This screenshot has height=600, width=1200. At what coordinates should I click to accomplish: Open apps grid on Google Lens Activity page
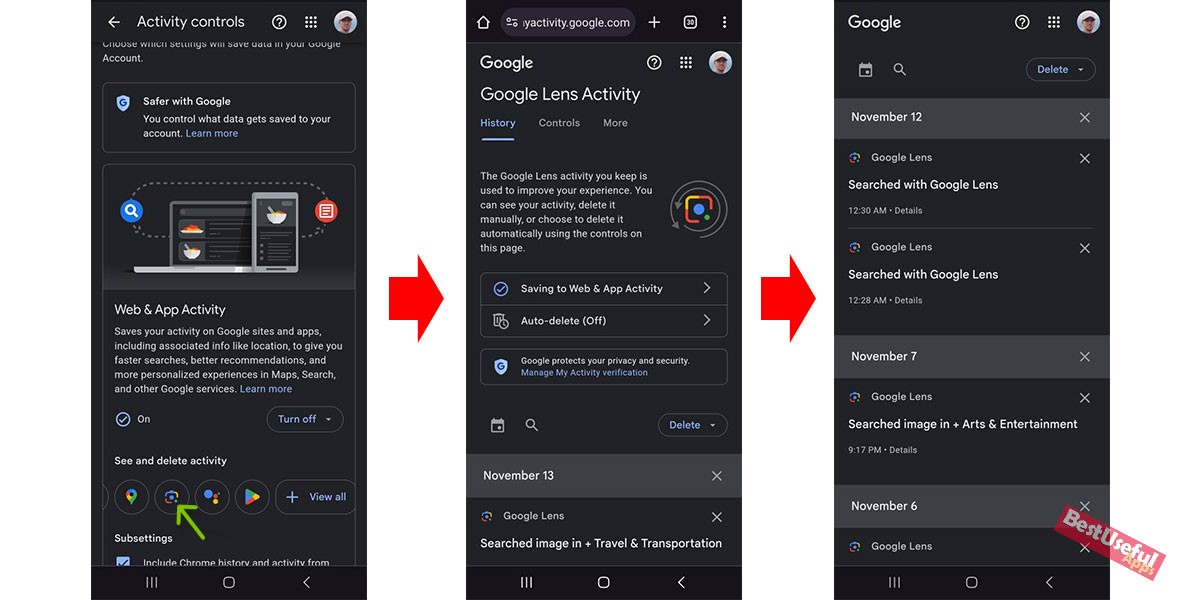[686, 63]
